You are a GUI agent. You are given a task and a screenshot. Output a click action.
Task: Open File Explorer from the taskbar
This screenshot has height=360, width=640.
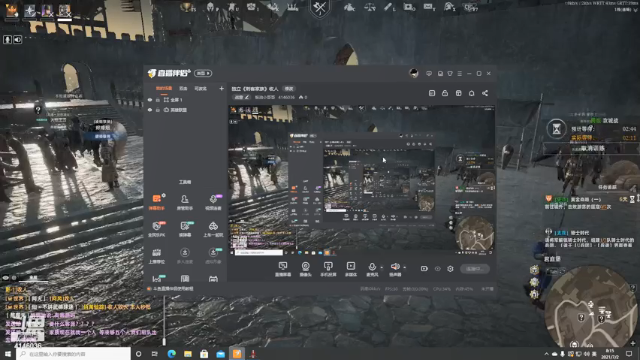click(188, 353)
